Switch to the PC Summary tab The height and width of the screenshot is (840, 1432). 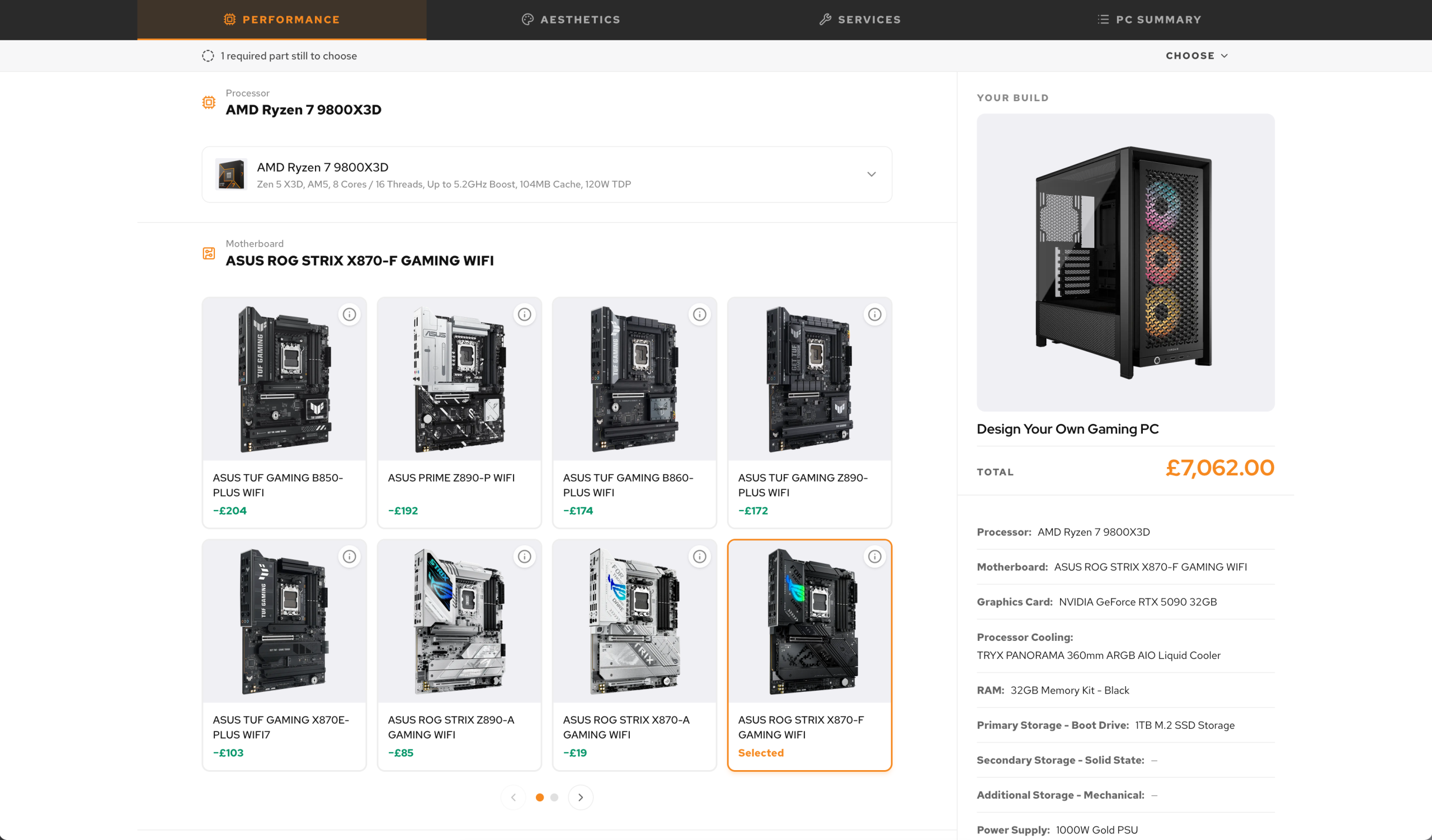(1150, 20)
